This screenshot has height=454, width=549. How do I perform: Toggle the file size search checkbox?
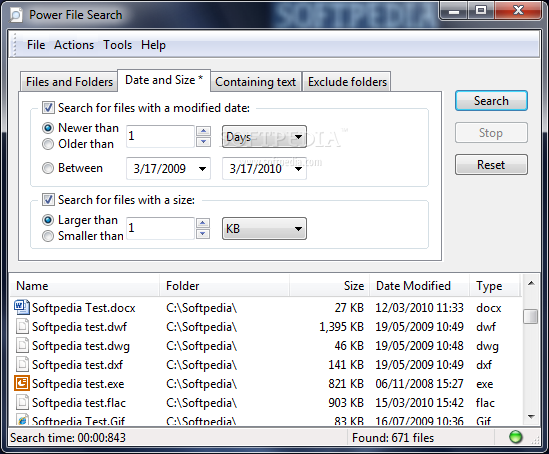click(48, 200)
